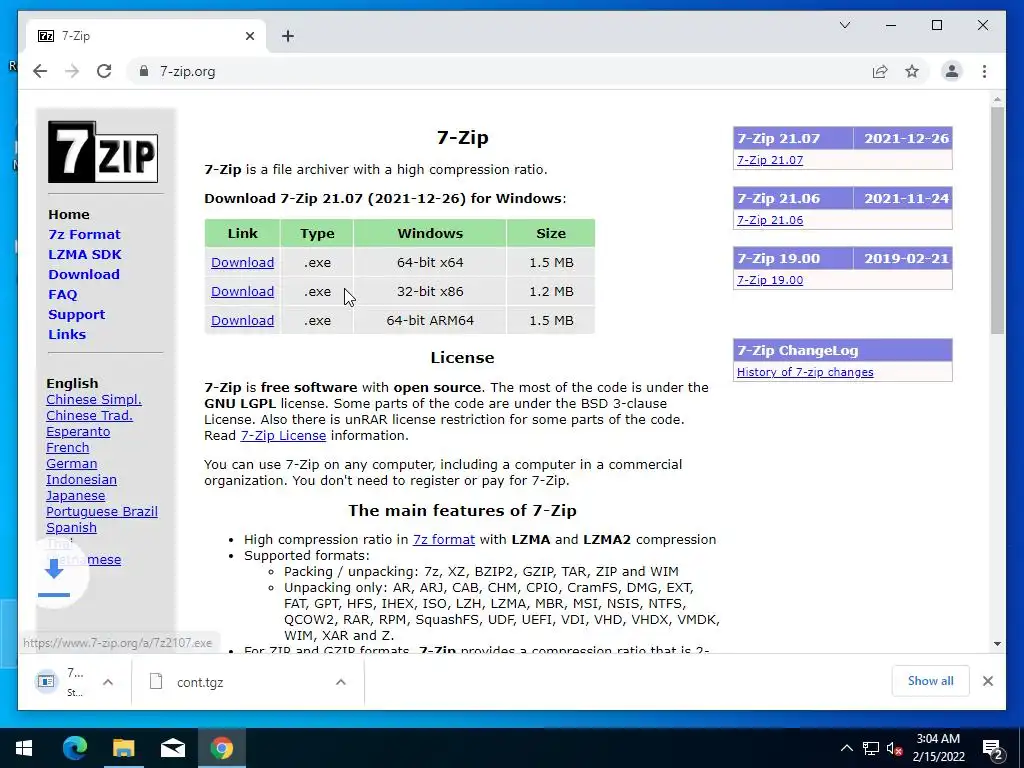Download the 64-bit ARM64 .exe
This screenshot has height=768, width=1024.
(x=242, y=321)
